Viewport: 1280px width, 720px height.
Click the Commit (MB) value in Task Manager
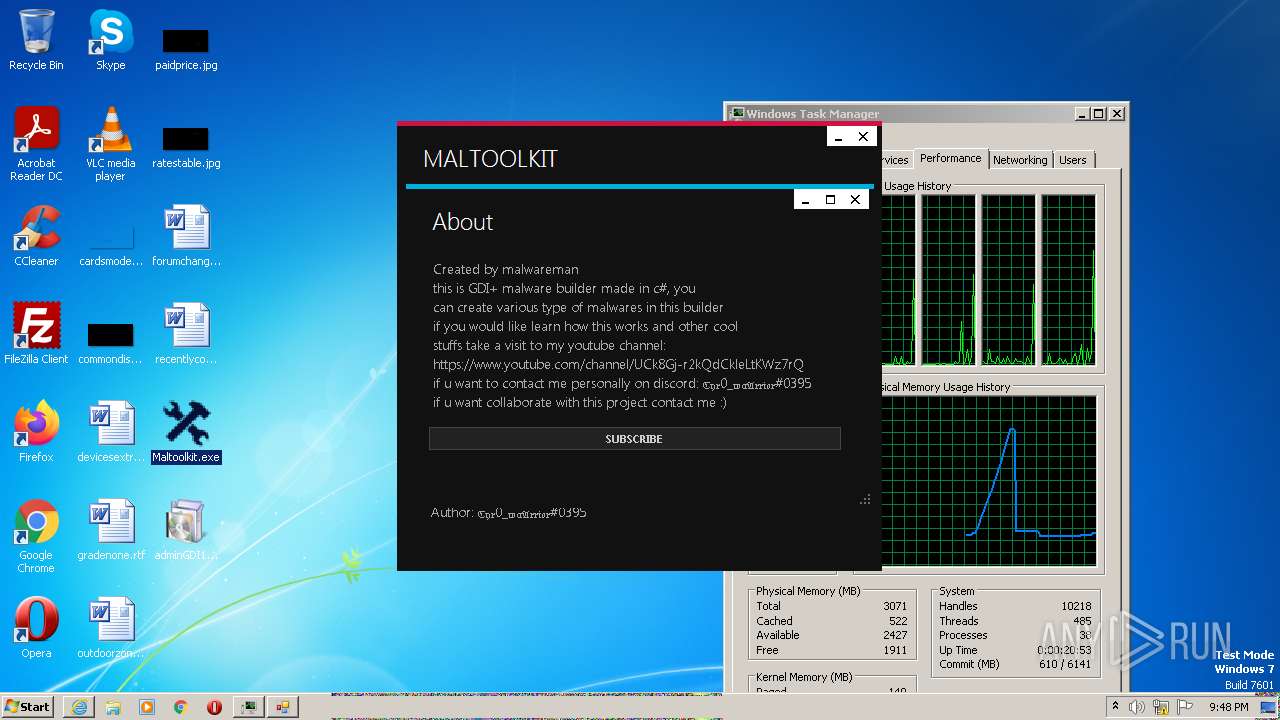[x=1064, y=664]
